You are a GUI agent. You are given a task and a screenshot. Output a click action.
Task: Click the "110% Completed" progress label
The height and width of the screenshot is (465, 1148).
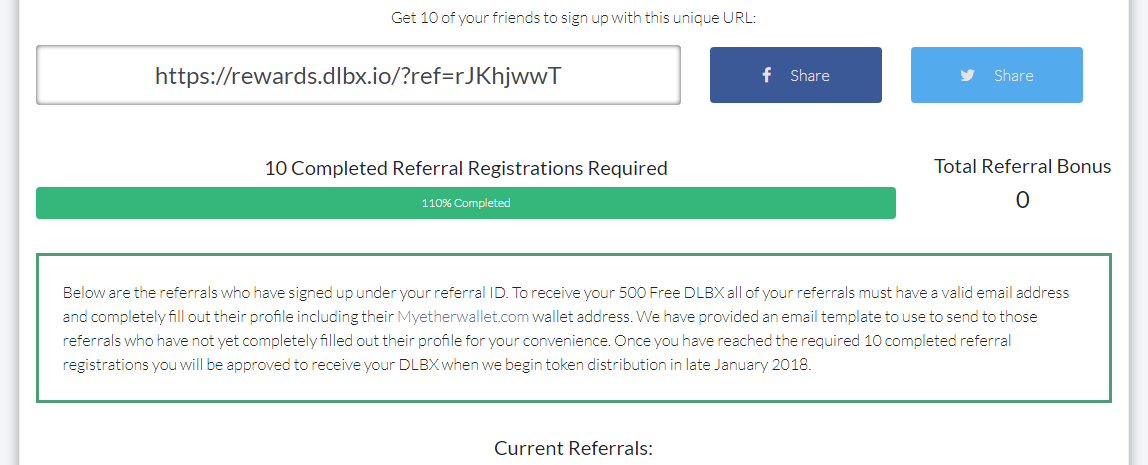click(466, 203)
